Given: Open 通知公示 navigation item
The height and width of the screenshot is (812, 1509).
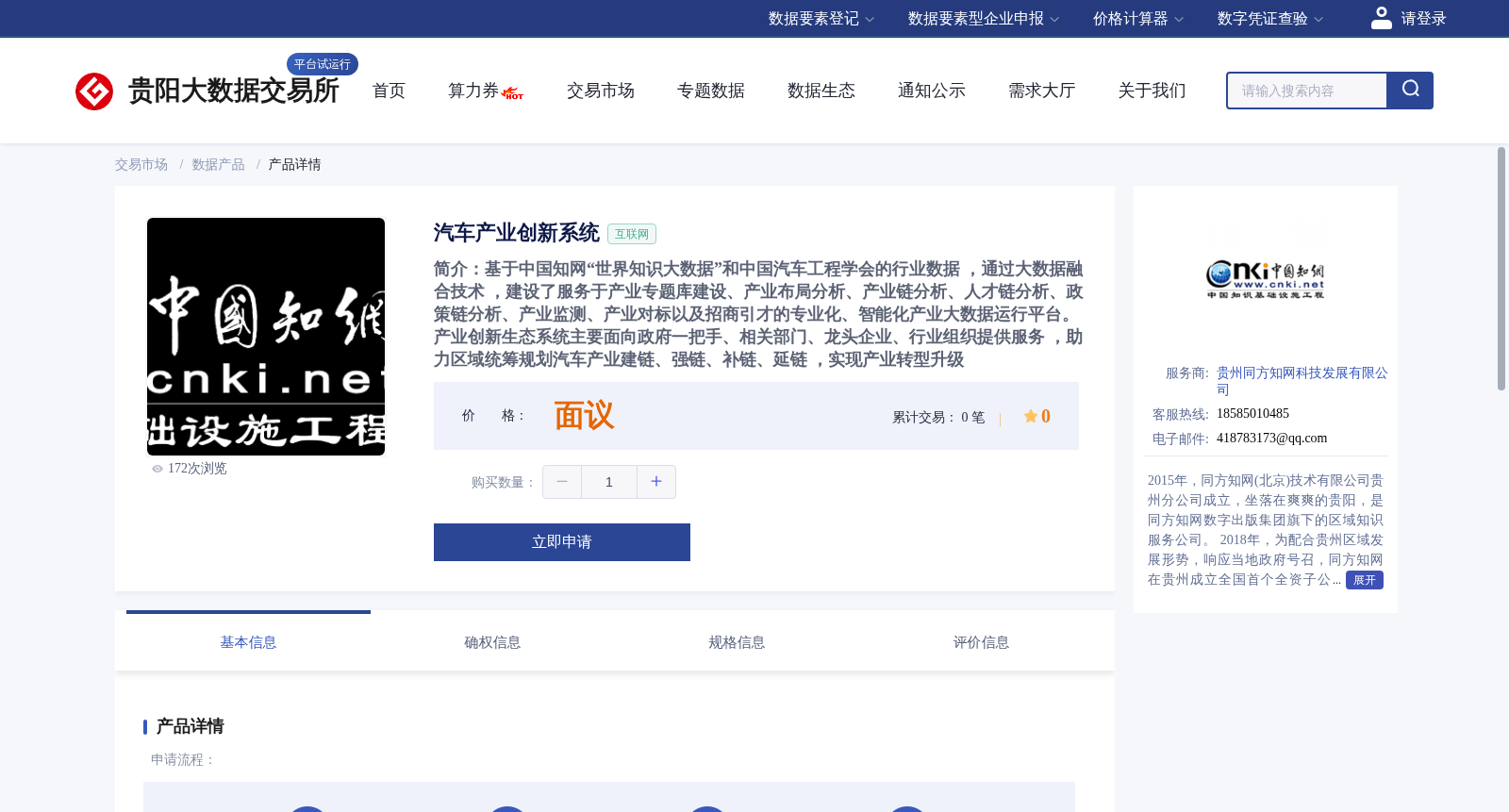Looking at the screenshot, I should (x=932, y=91).
